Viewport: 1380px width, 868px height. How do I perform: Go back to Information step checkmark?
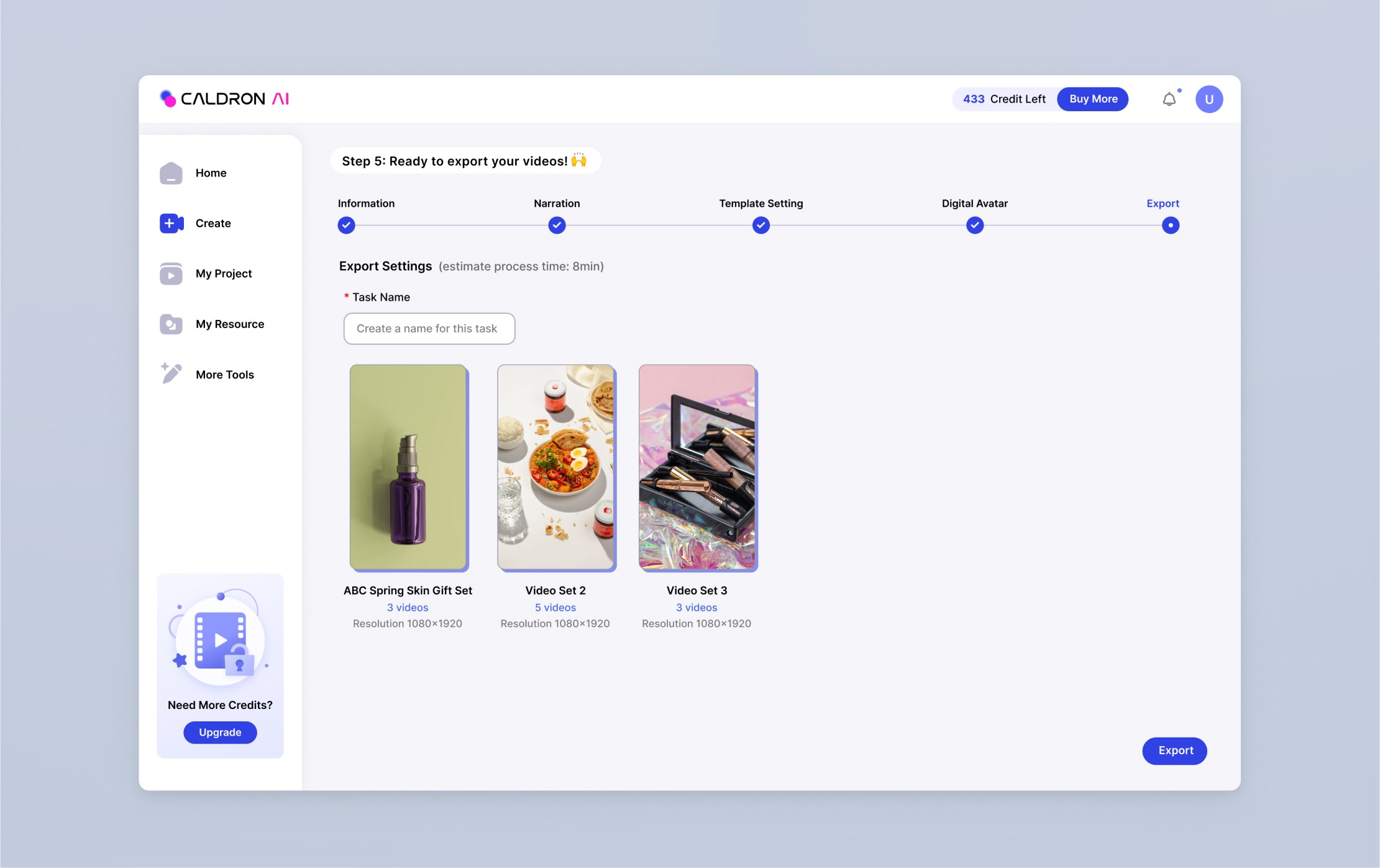point(346,226)
